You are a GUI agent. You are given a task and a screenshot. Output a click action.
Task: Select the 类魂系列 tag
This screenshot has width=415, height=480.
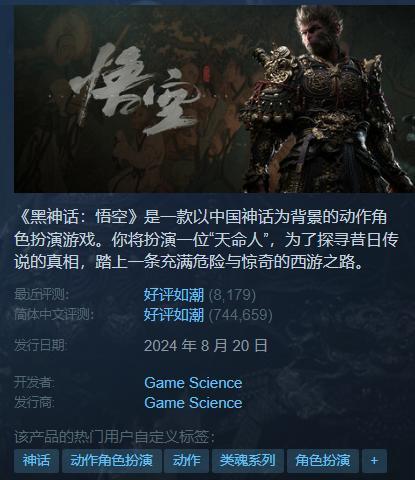point(248,461)
